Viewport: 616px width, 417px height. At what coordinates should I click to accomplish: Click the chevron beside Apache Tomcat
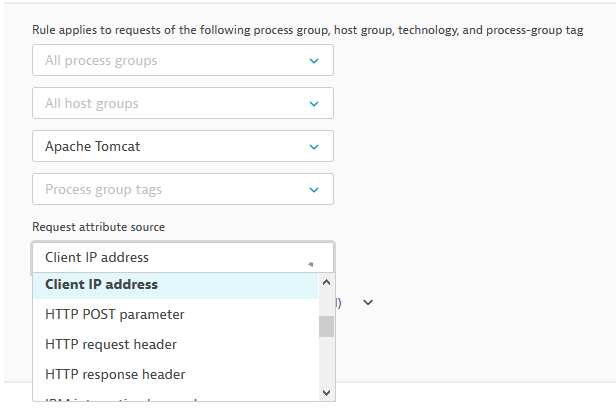coord(314,146)
